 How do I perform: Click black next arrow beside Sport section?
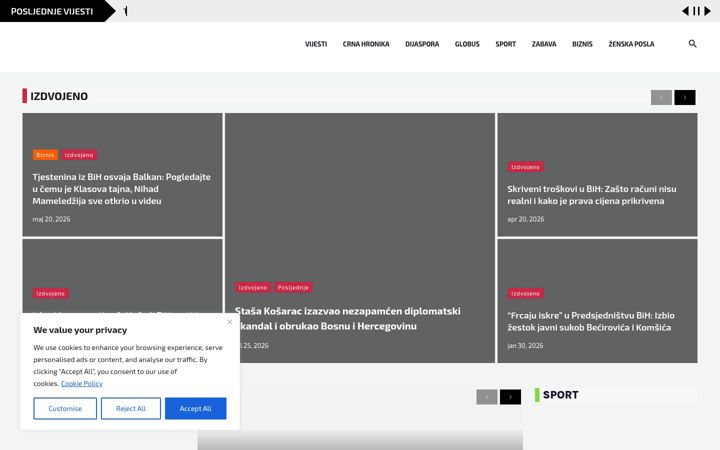(510, 397)
